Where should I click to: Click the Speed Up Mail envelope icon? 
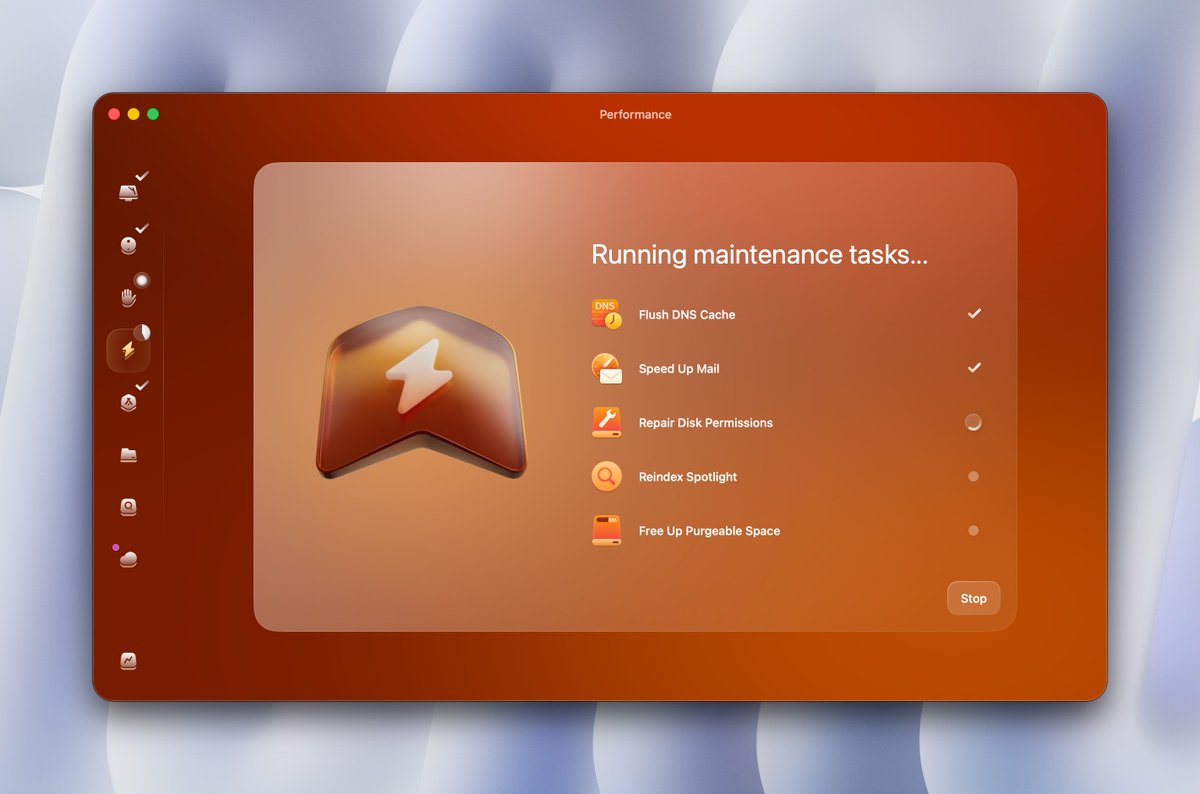(606, 368)
